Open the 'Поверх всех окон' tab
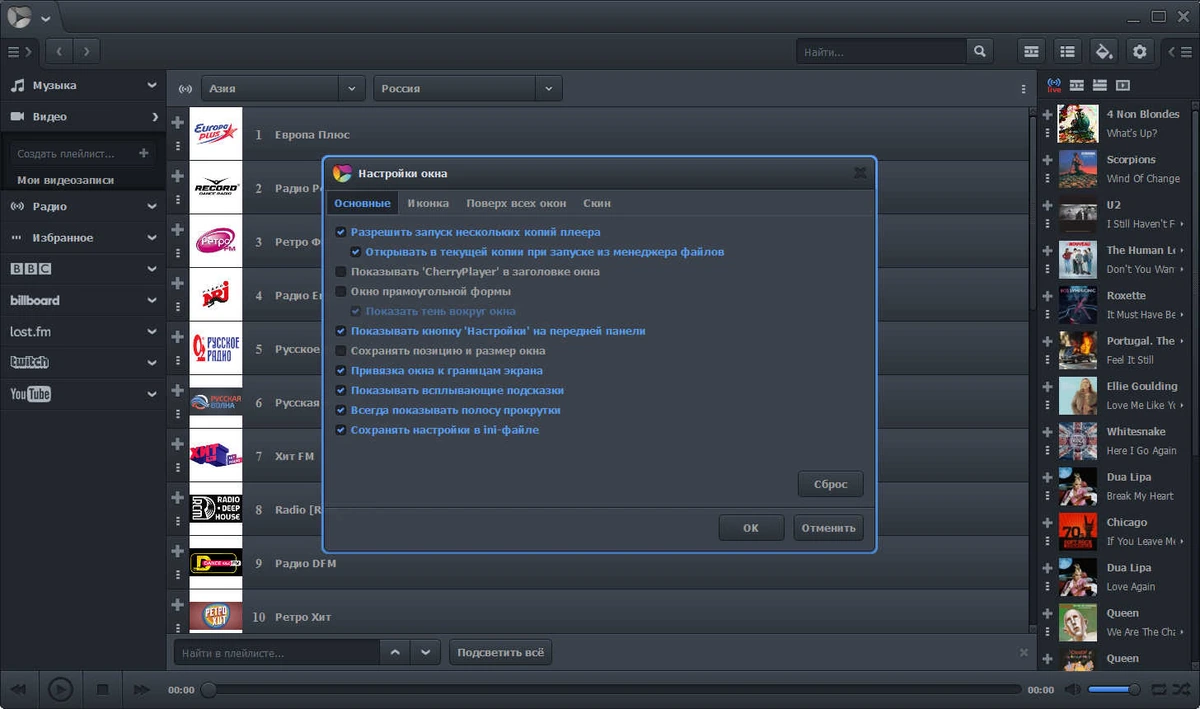Viewport: 1200px width, 709px height. tap(516, 203)
